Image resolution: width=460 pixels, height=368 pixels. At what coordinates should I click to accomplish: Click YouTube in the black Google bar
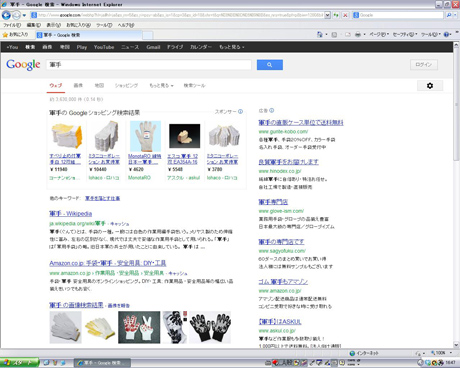pyautogui.click(x=104, y=47)
